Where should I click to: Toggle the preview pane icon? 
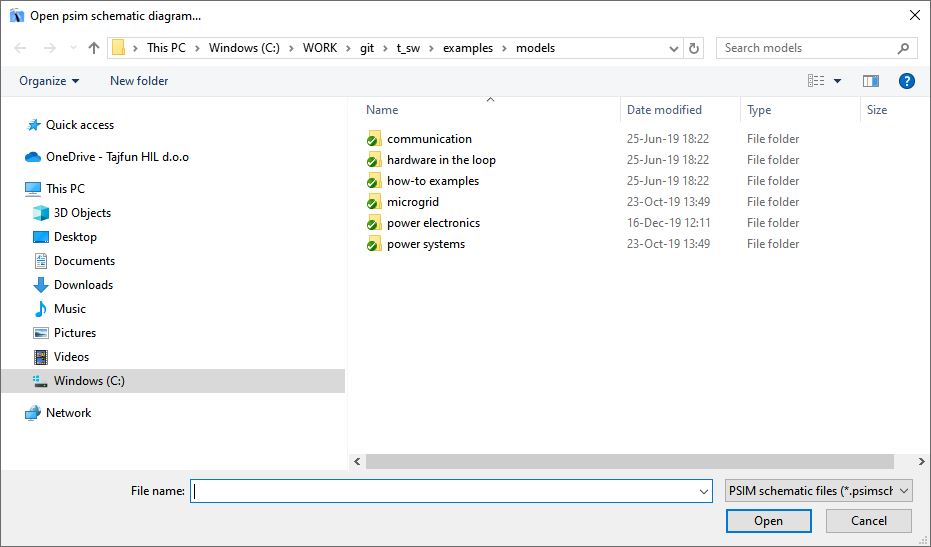(870, 81)
